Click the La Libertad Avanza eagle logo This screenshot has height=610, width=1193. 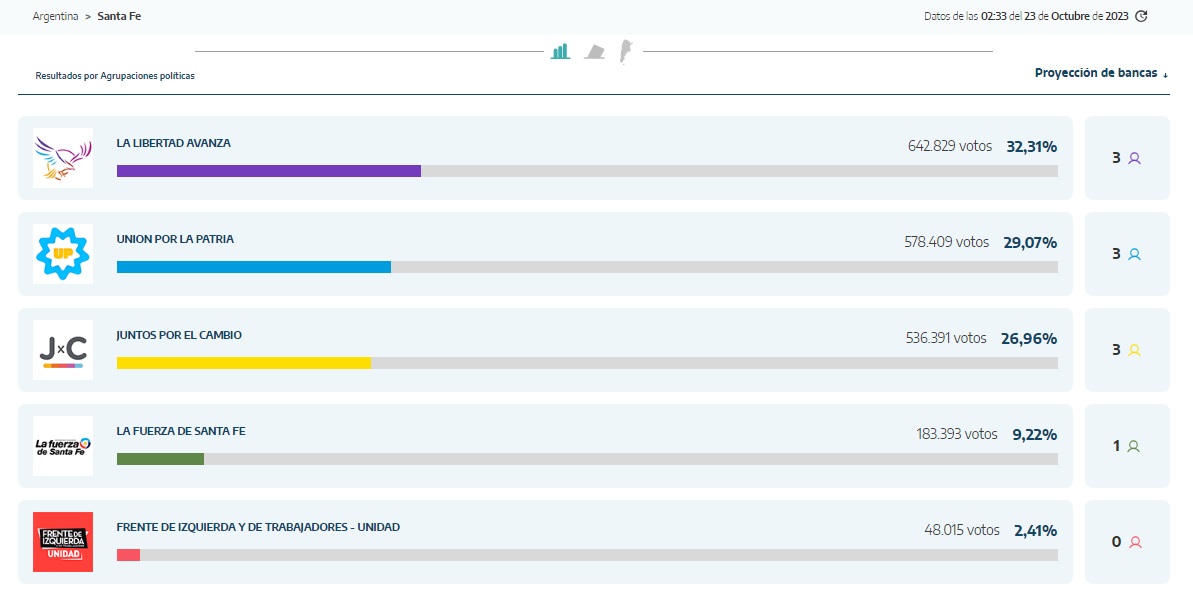point(63,158)
